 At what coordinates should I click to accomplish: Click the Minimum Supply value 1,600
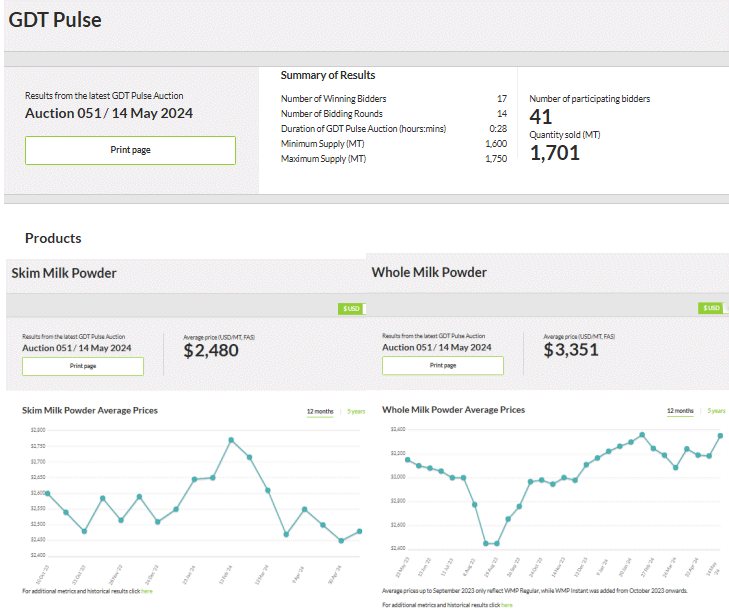click(x=496, y=144)
